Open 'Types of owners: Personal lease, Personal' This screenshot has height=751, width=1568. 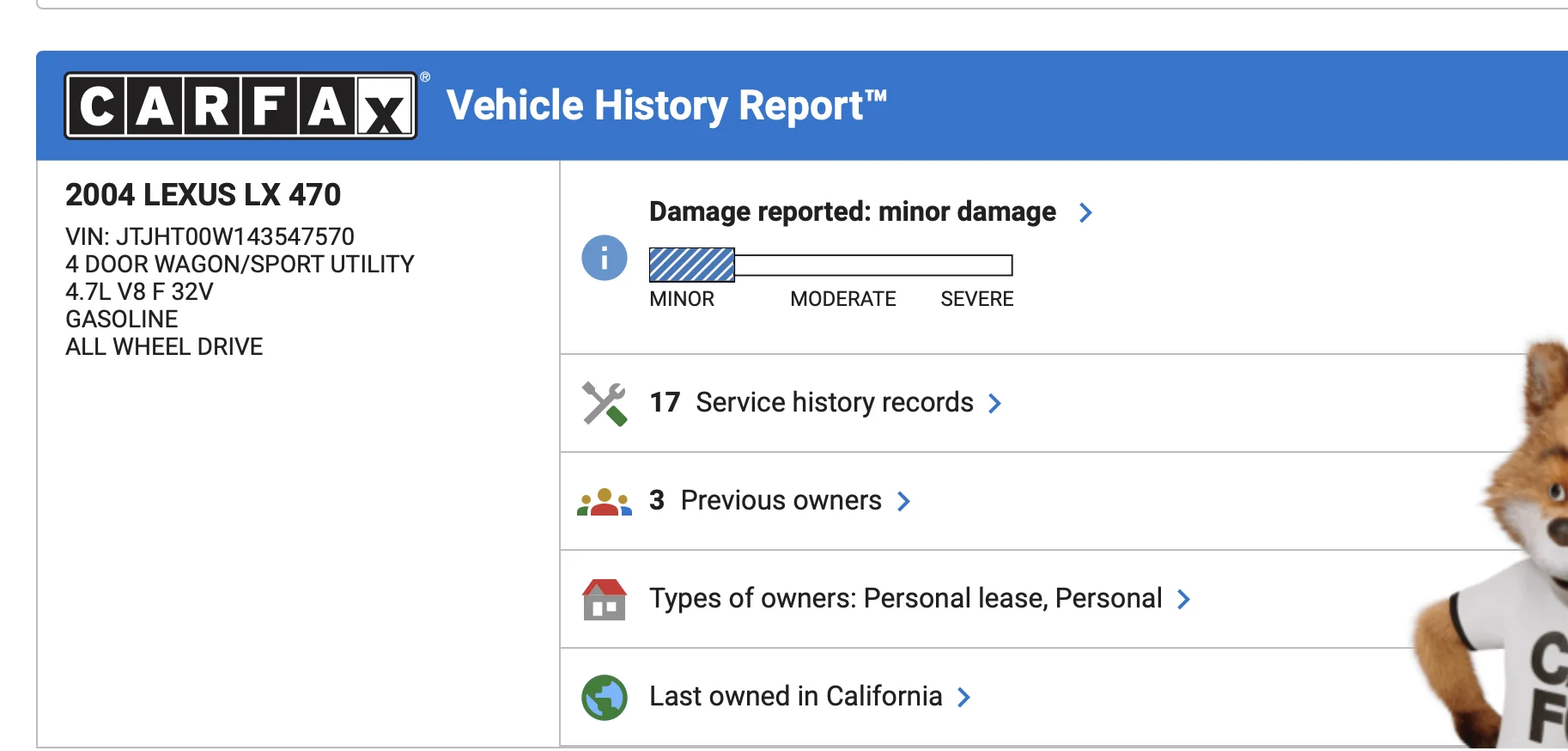[905, 599]
